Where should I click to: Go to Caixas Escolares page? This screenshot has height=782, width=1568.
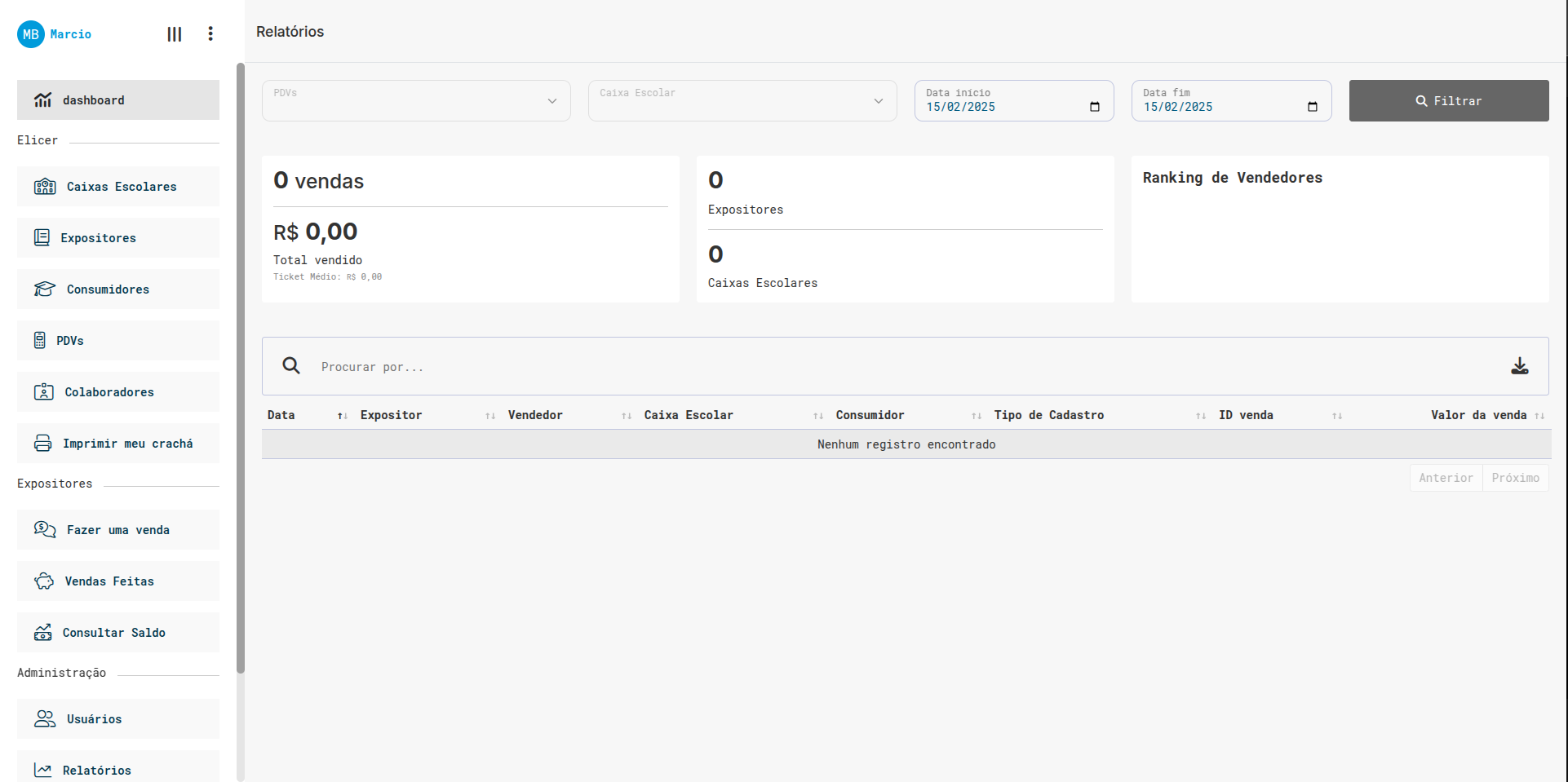click(x=118, y=187)
